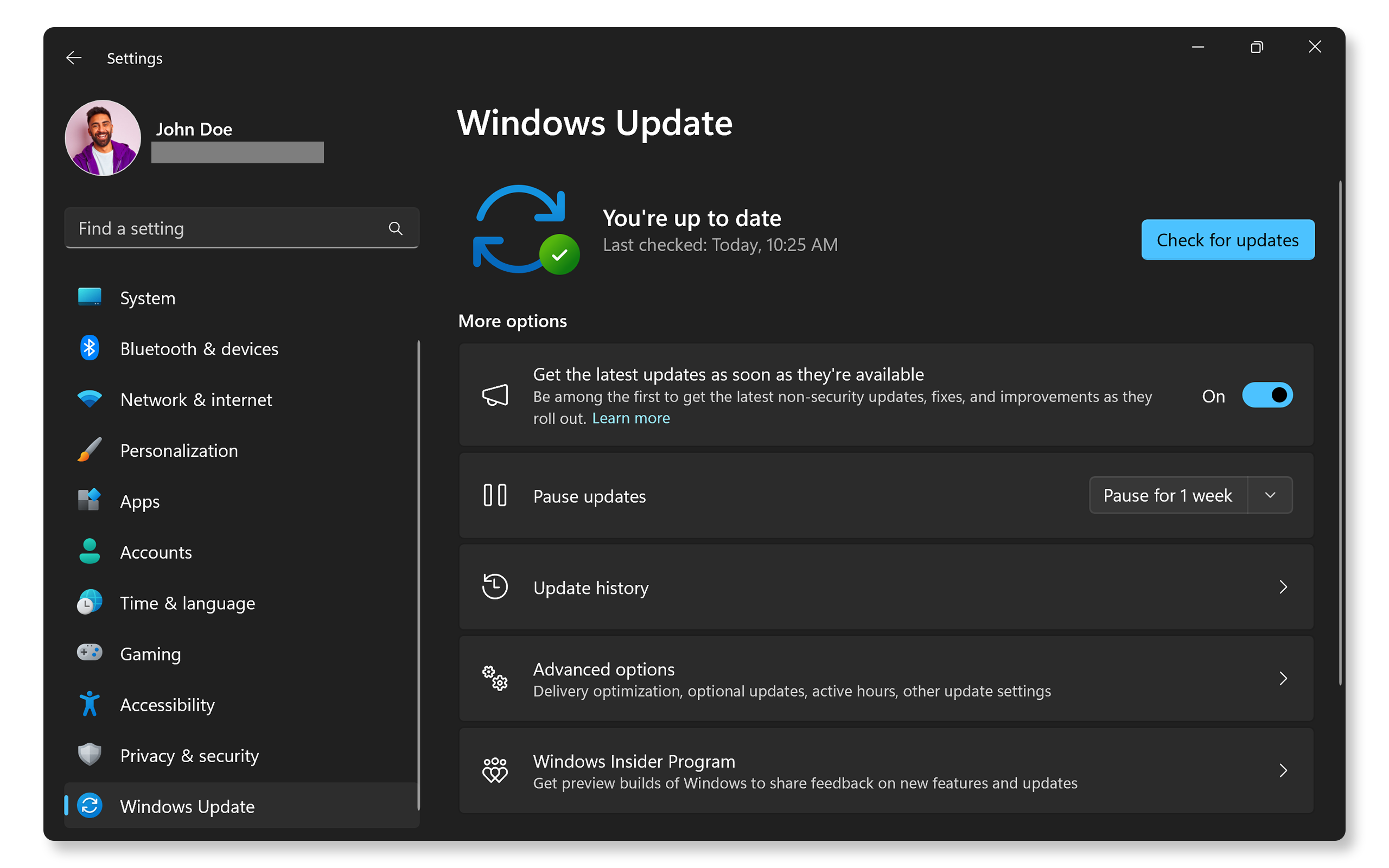Open Advanced options chevron
The height and width of the screenshot is (868, 1389).
click(x=1283, y=679)
